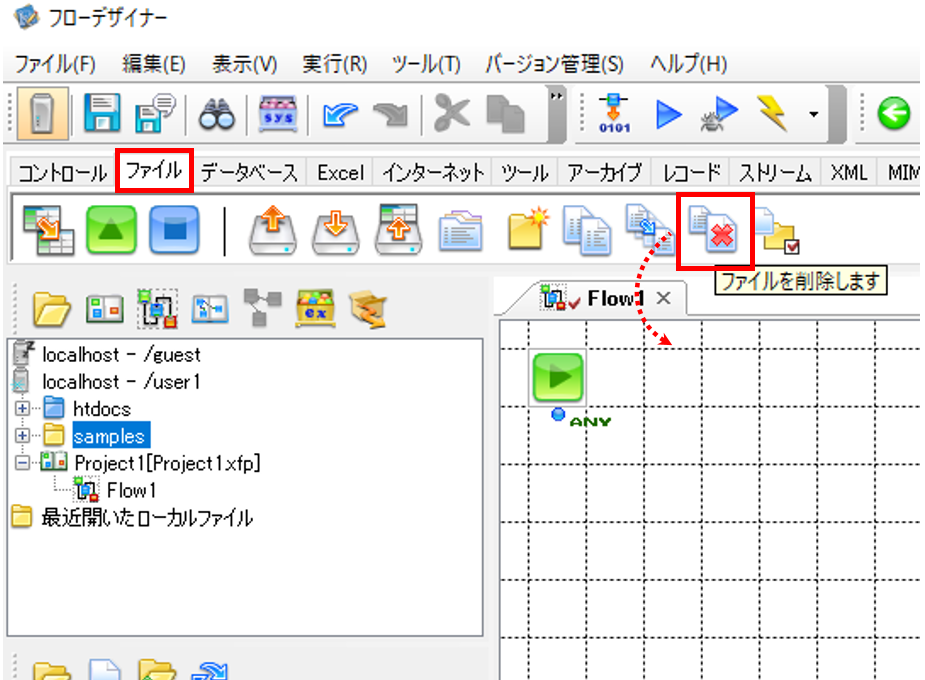Select the blue file list folder component

[460, 231]
